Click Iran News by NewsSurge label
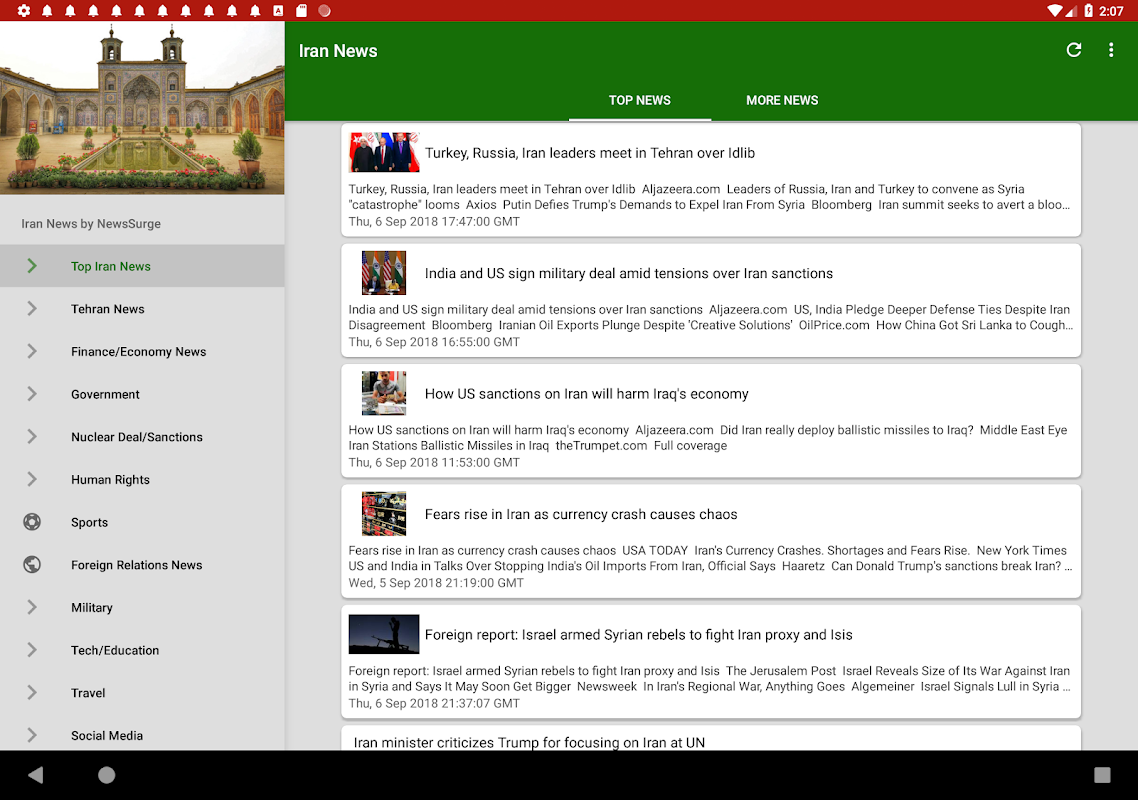The width and height of the screenshot is (1138, 800). click(91, 224)
